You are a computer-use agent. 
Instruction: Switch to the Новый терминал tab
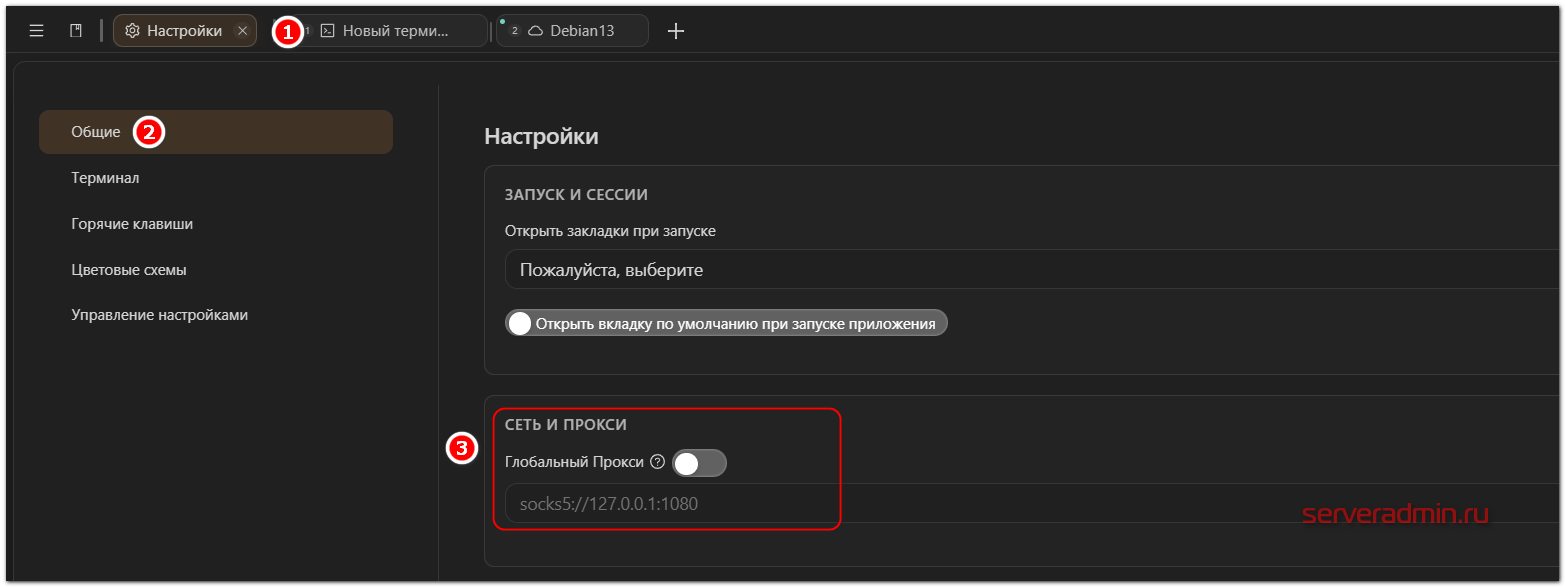pos(385,31)
